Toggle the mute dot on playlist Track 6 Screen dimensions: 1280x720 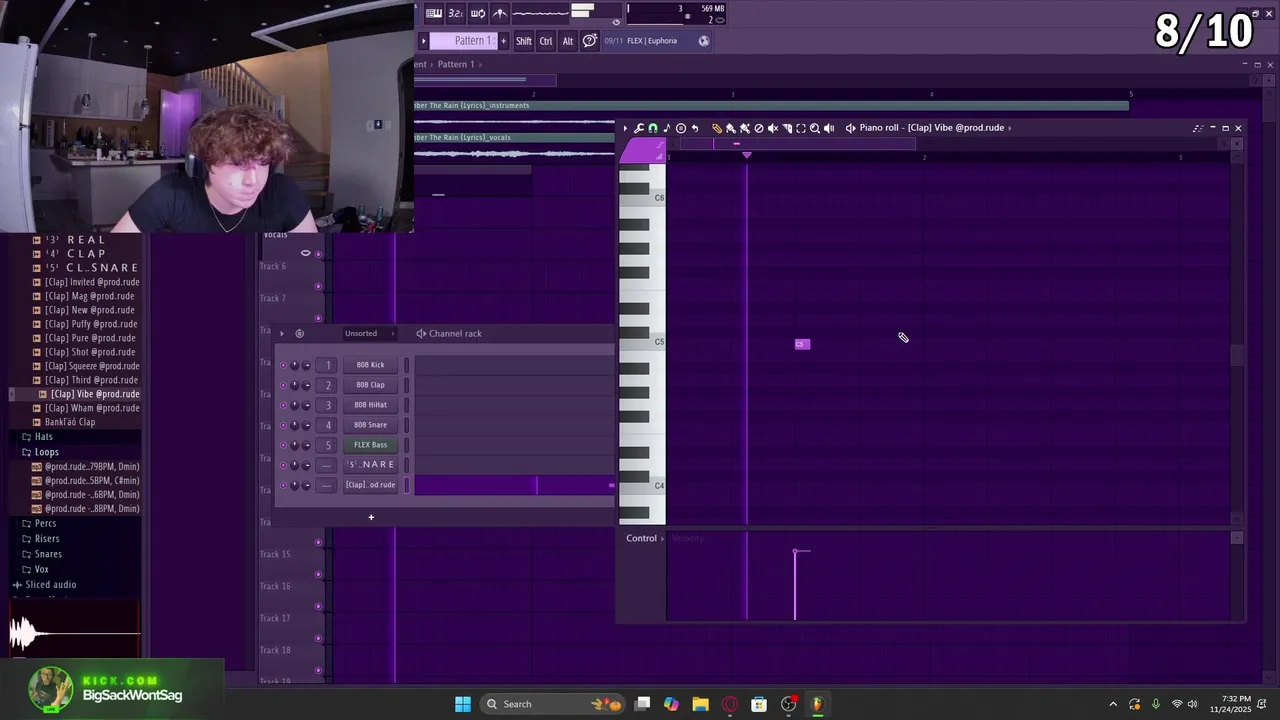coord(319,286)
